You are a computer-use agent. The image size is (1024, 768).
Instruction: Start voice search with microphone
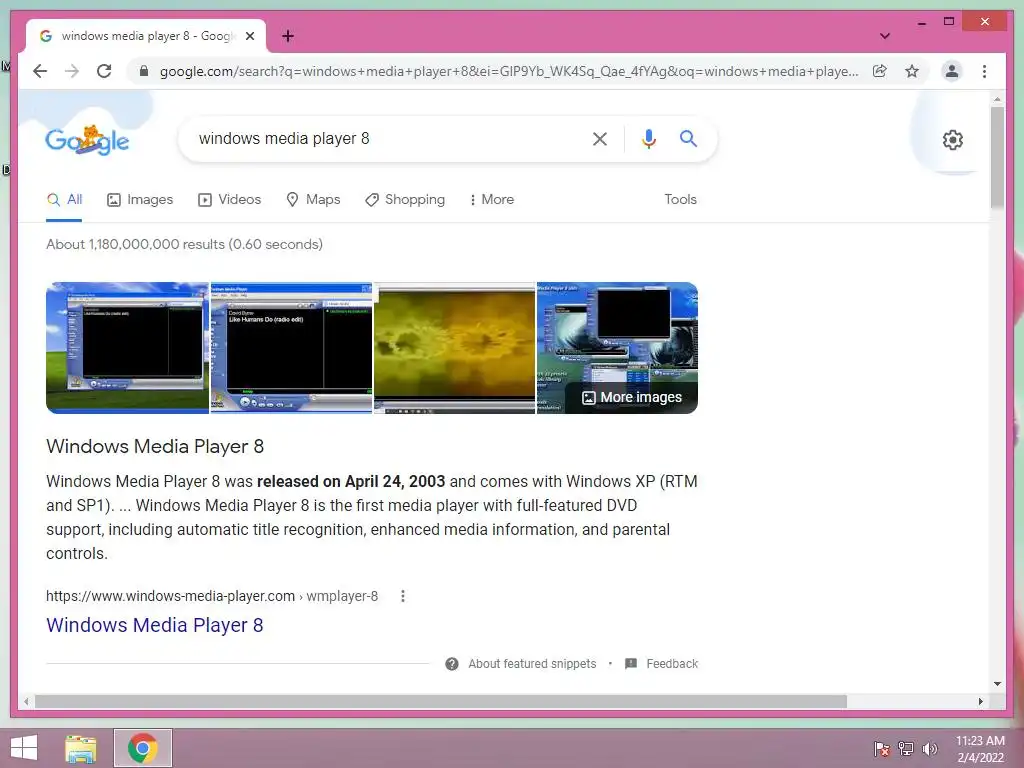coord(648,138)
